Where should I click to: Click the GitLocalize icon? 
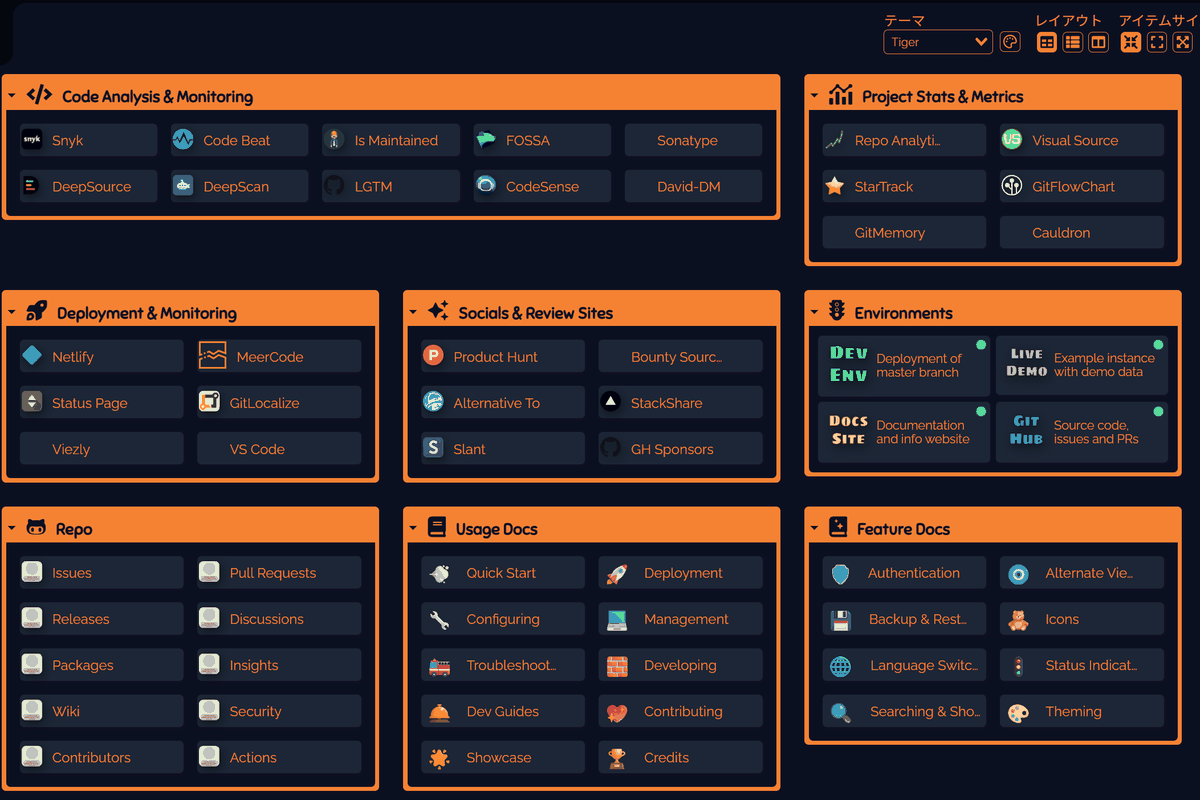[x=210, y=403]
